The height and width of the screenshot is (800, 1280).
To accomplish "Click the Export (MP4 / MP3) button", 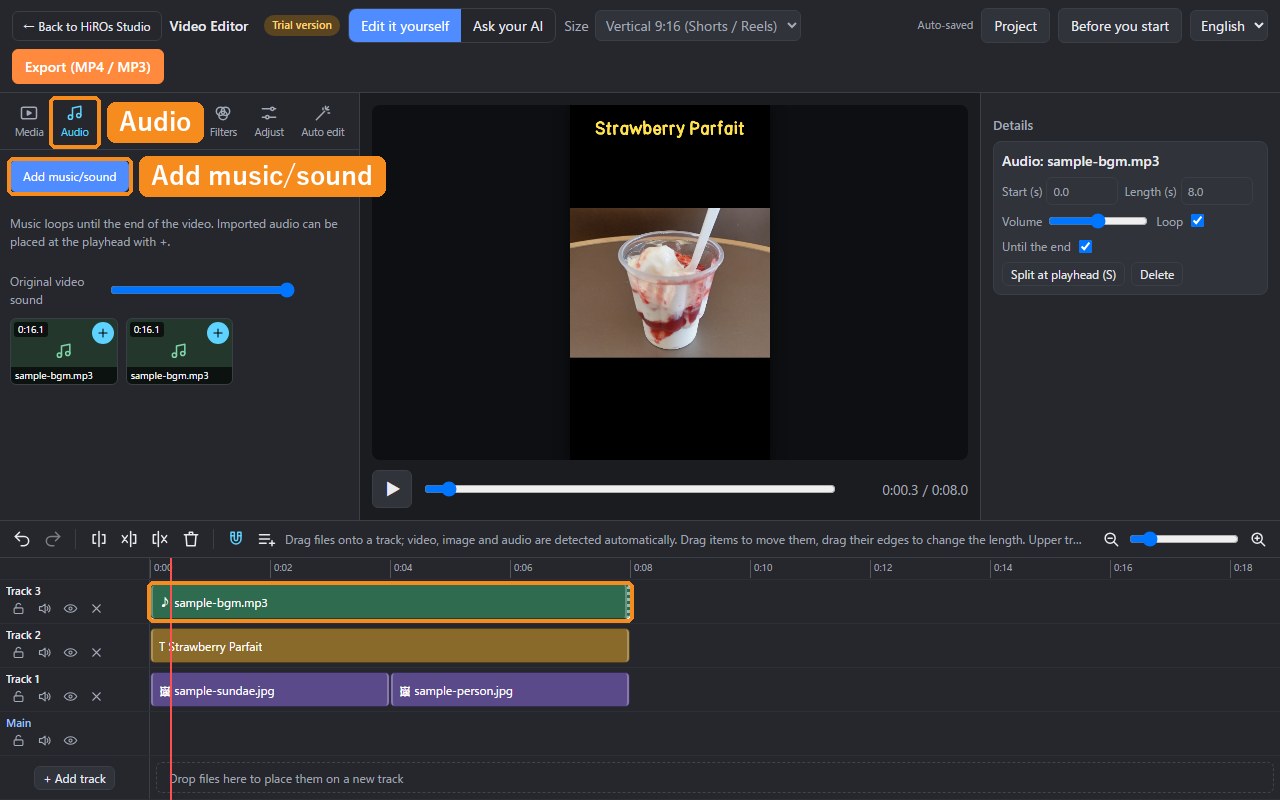I will point(88,67).
